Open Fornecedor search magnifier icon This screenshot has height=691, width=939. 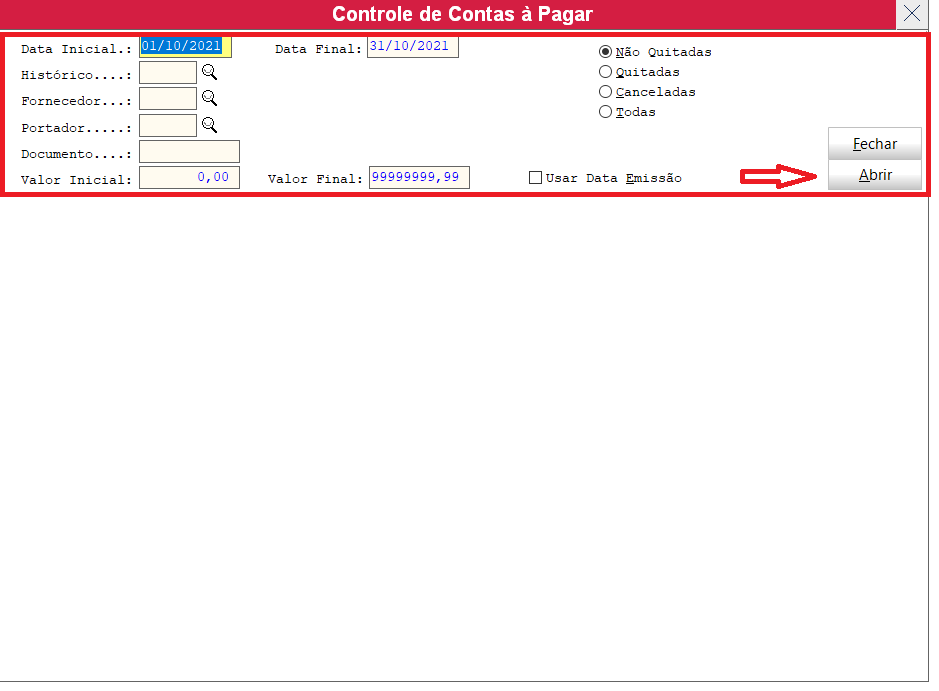tap(209, 98)
